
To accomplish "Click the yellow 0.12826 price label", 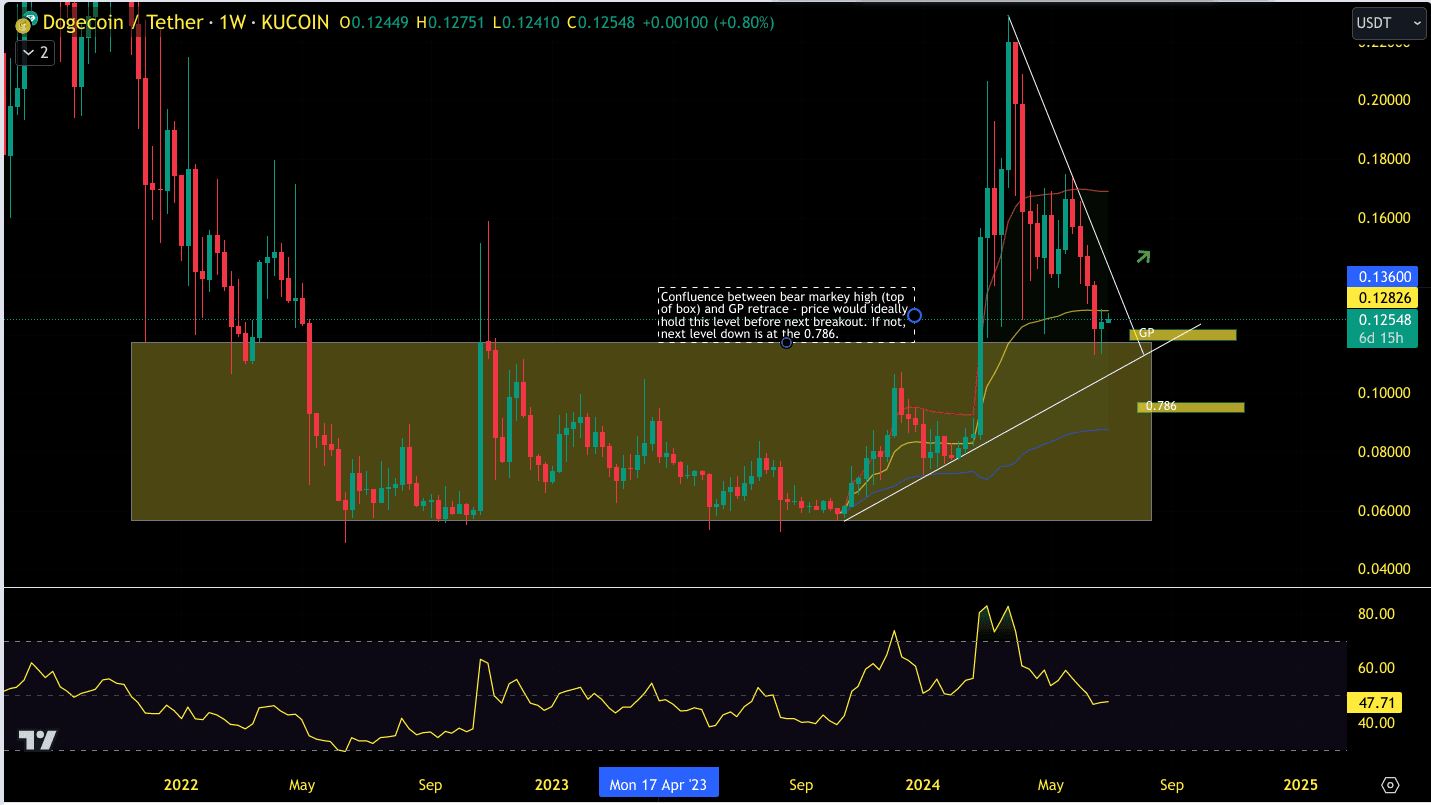I will pyautogui.click(x=1384, y=297).
